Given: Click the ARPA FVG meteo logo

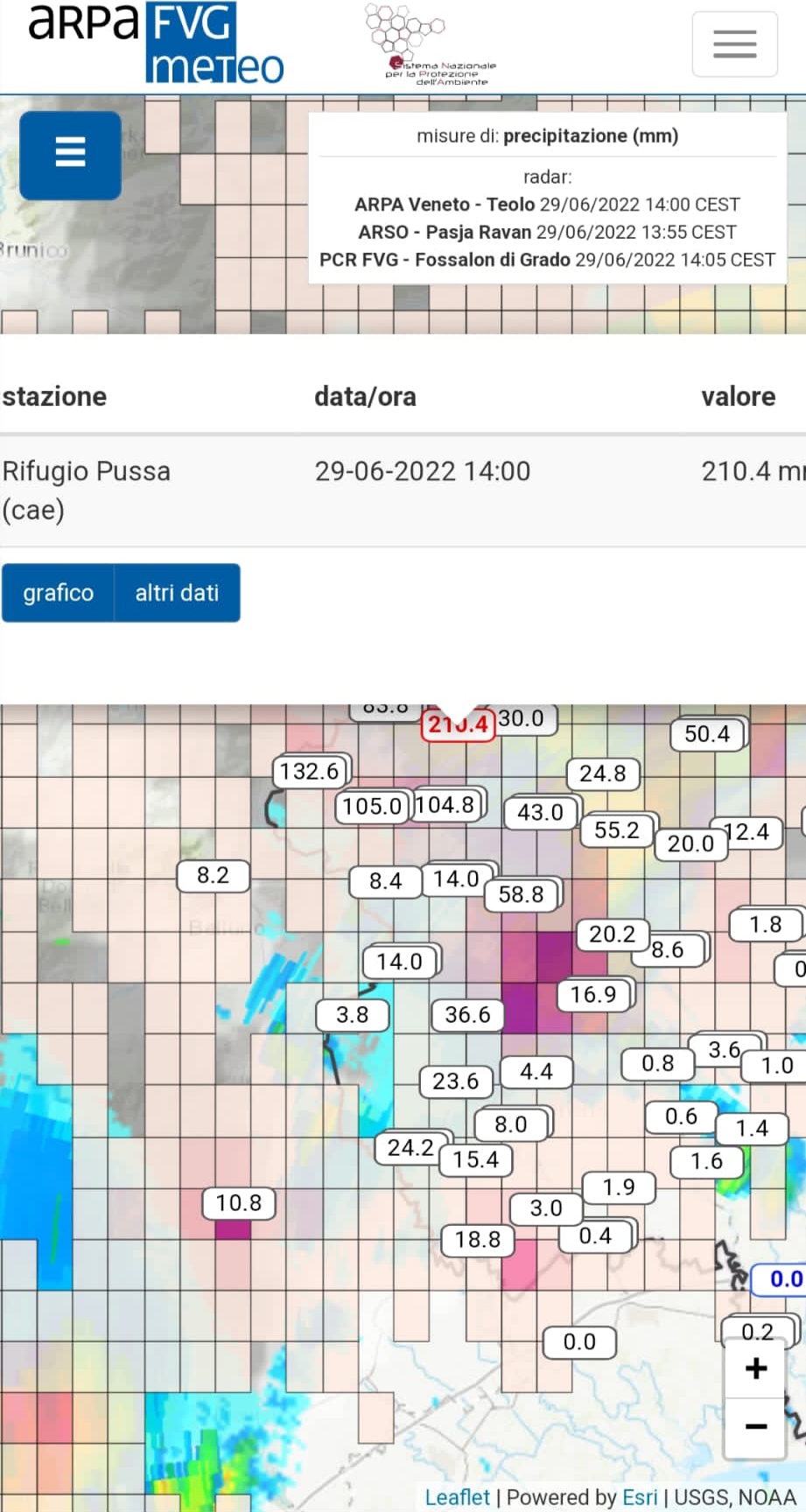Looking at the screenshot, I should point(156,44).
